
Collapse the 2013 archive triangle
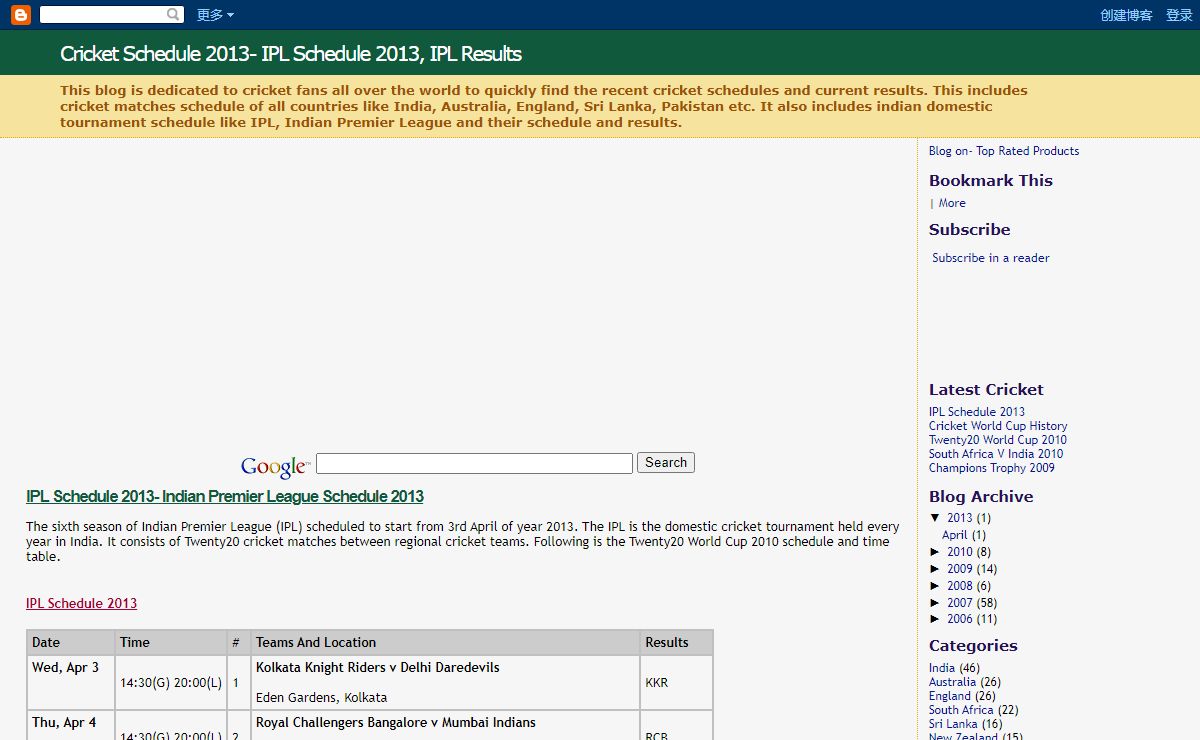(935, 518)
